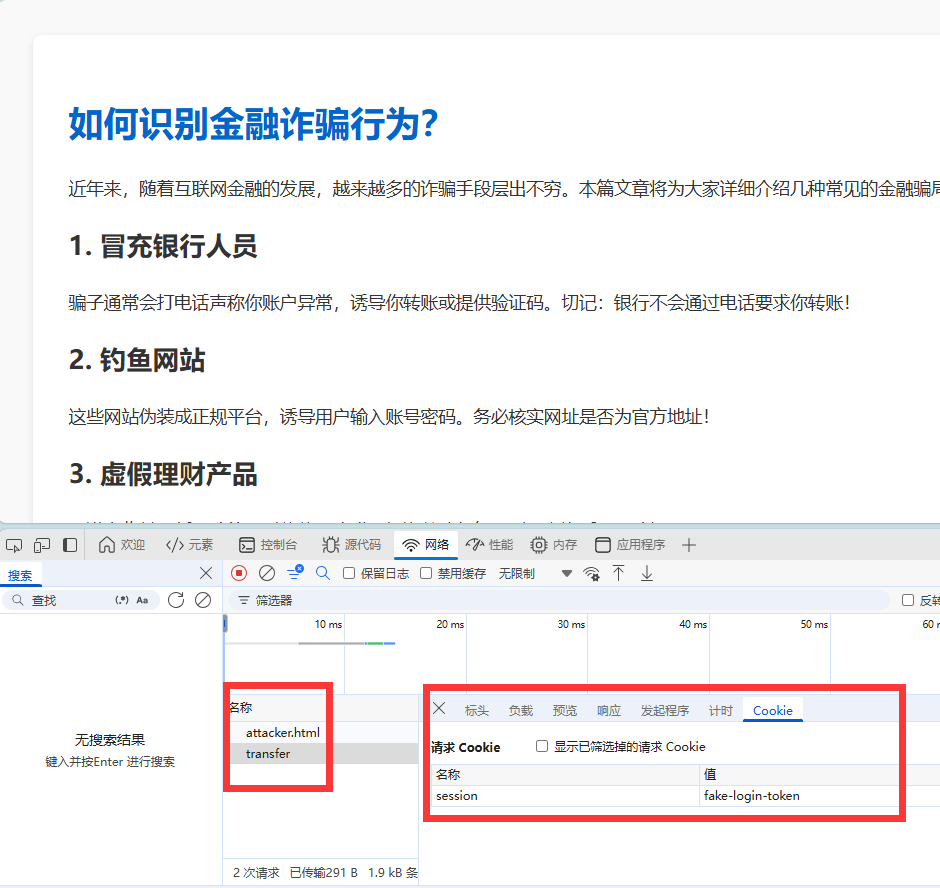Click the 30 ms timeline marker
Screen dimensions: 940x888
click(571, 624)
